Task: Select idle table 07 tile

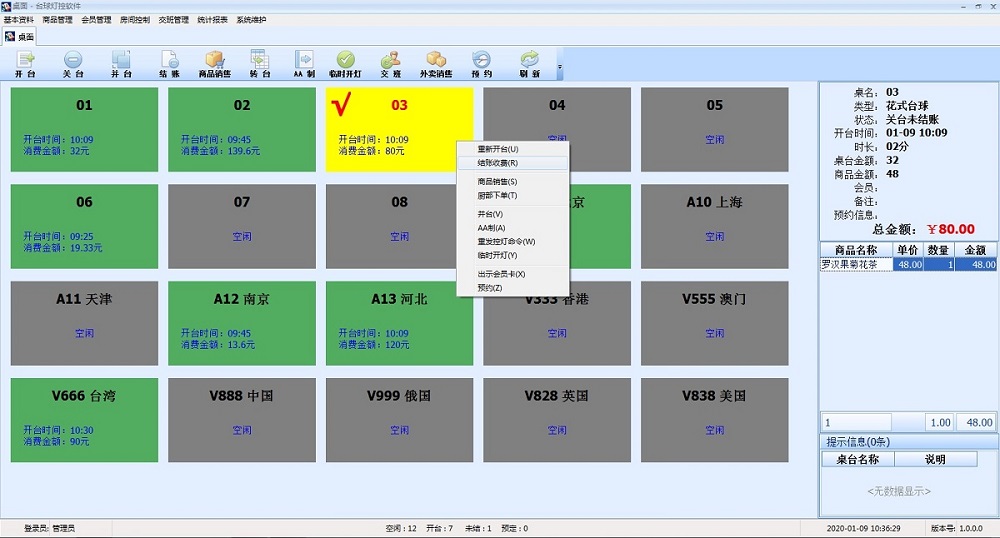Action: 242,226
